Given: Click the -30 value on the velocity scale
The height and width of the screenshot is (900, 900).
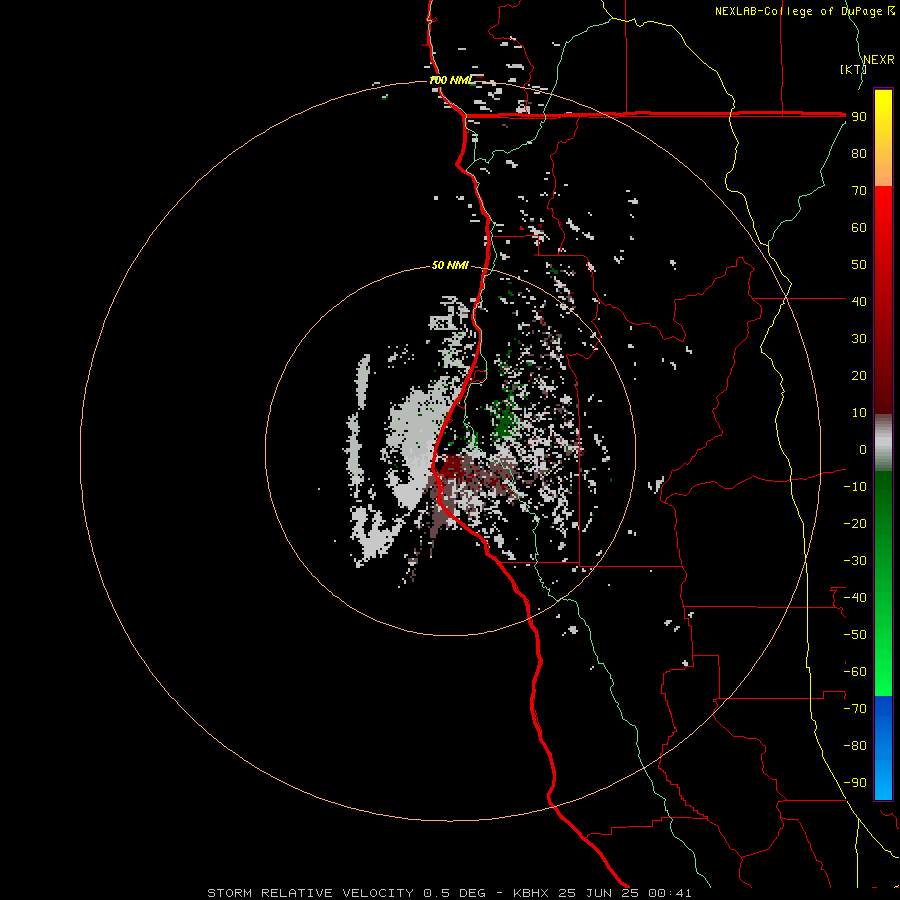Looking at the screenshot, I should [855, 561].
